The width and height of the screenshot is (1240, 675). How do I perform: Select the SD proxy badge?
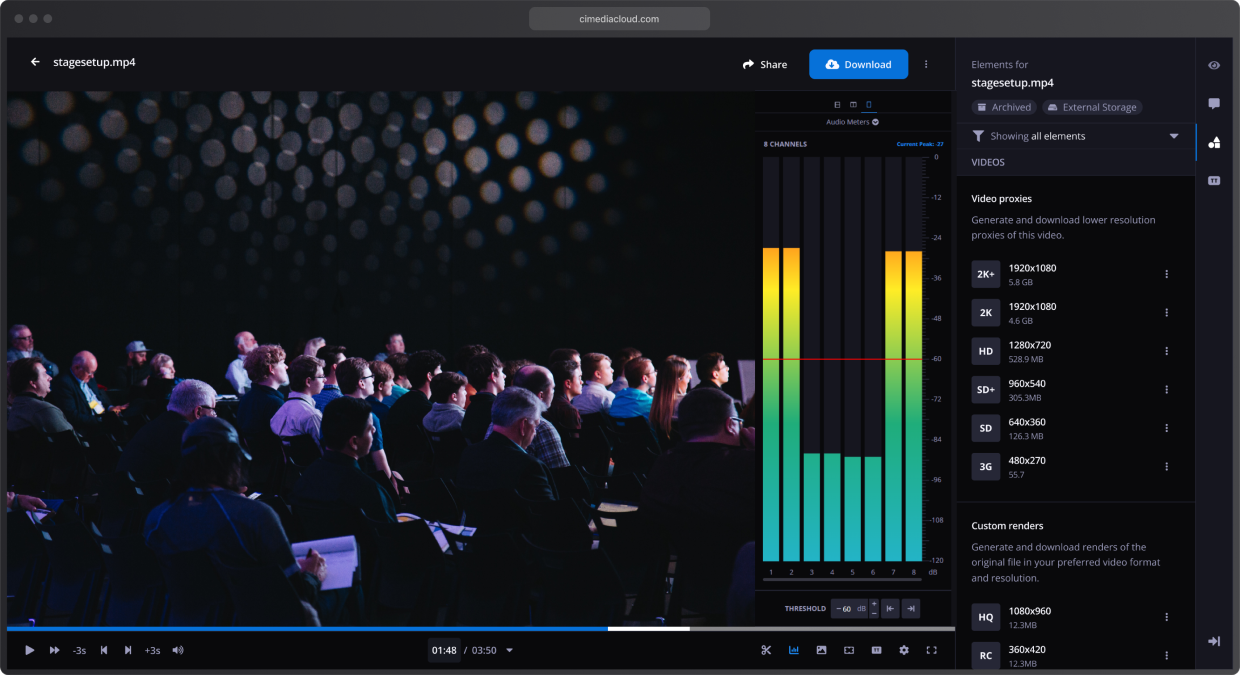[x=986, y=428]
